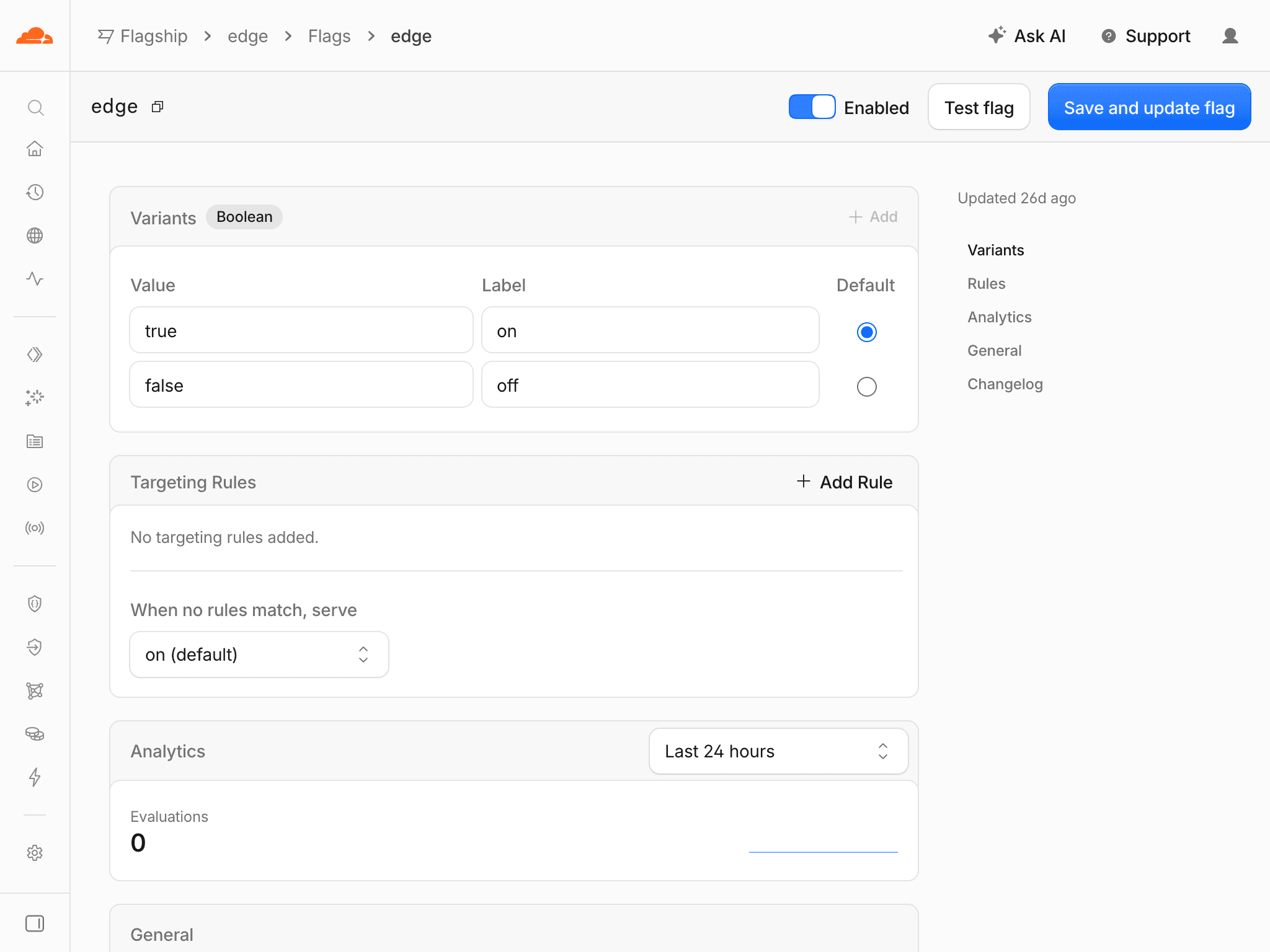Collapse sidebar using the panel icon
The width and height of the screenshot is (1270, 952).
(35, 923)
